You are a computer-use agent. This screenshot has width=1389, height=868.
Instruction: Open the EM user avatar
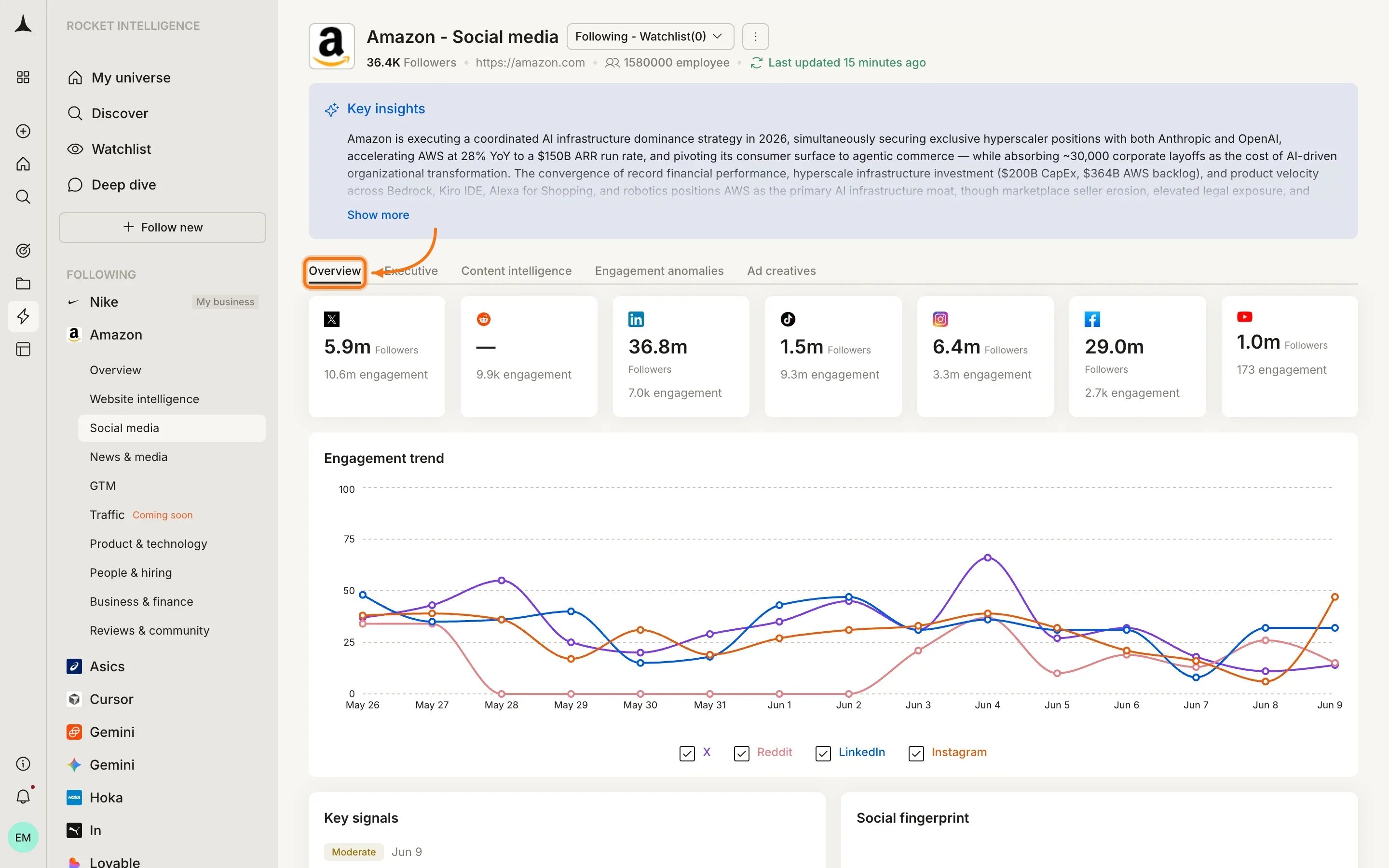tap(23, 837)
